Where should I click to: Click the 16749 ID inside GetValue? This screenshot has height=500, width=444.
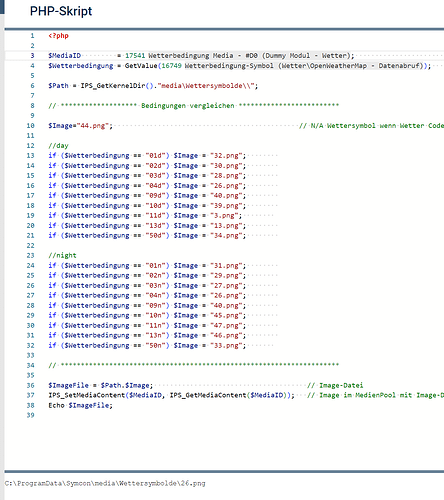(171, 66)
